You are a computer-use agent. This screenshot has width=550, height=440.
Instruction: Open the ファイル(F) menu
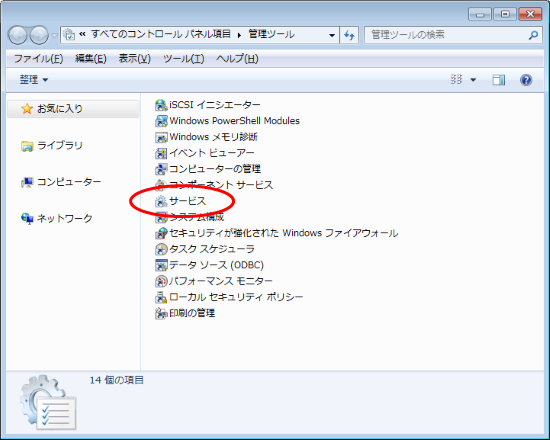pos(39,59)
